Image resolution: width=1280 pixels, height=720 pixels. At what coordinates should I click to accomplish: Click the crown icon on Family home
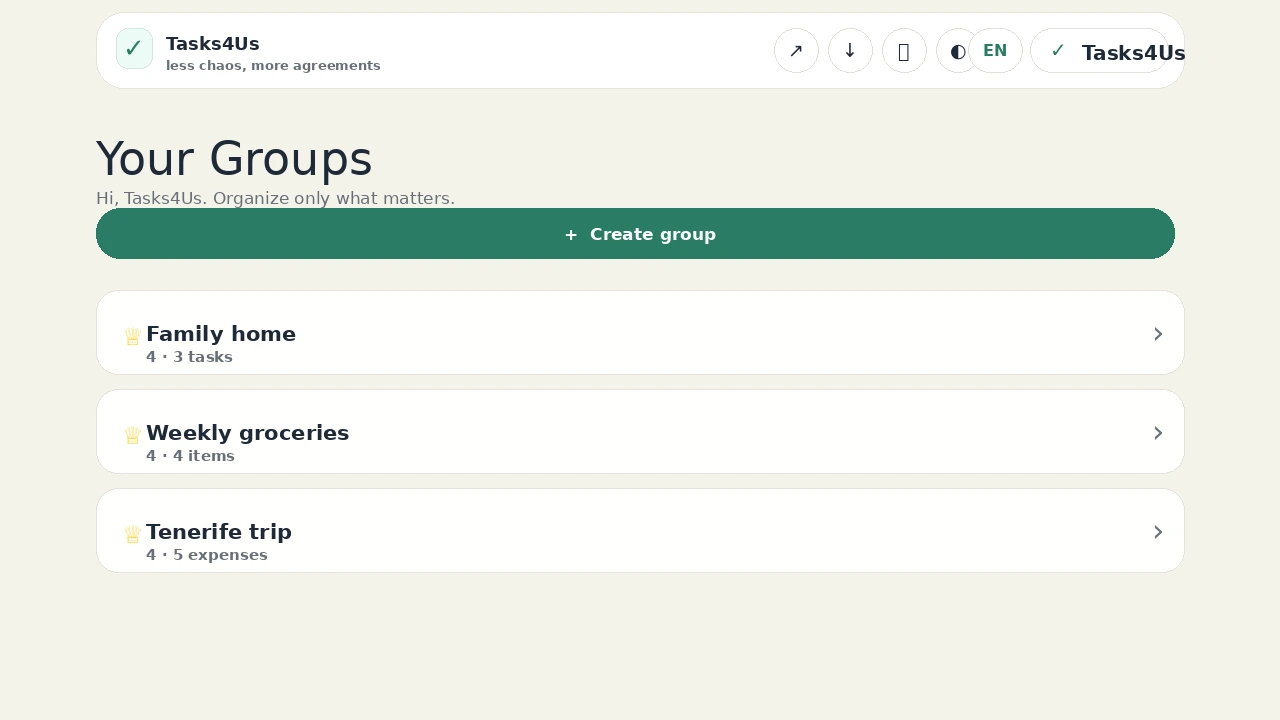click(x=132, y=336)
